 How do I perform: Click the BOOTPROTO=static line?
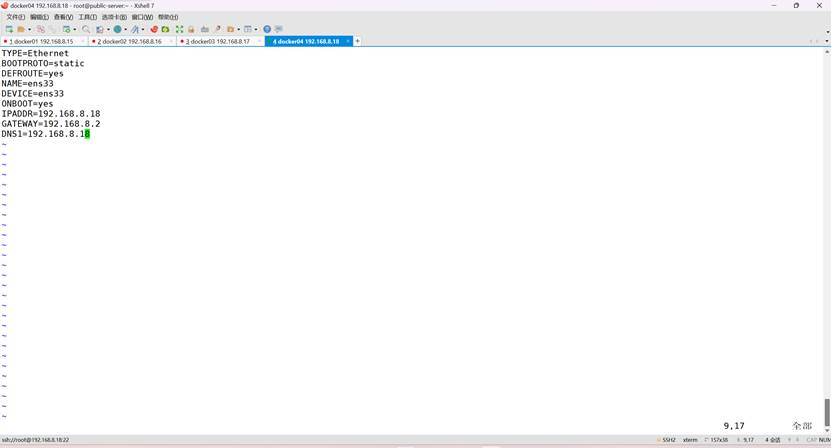coord(43,63)
